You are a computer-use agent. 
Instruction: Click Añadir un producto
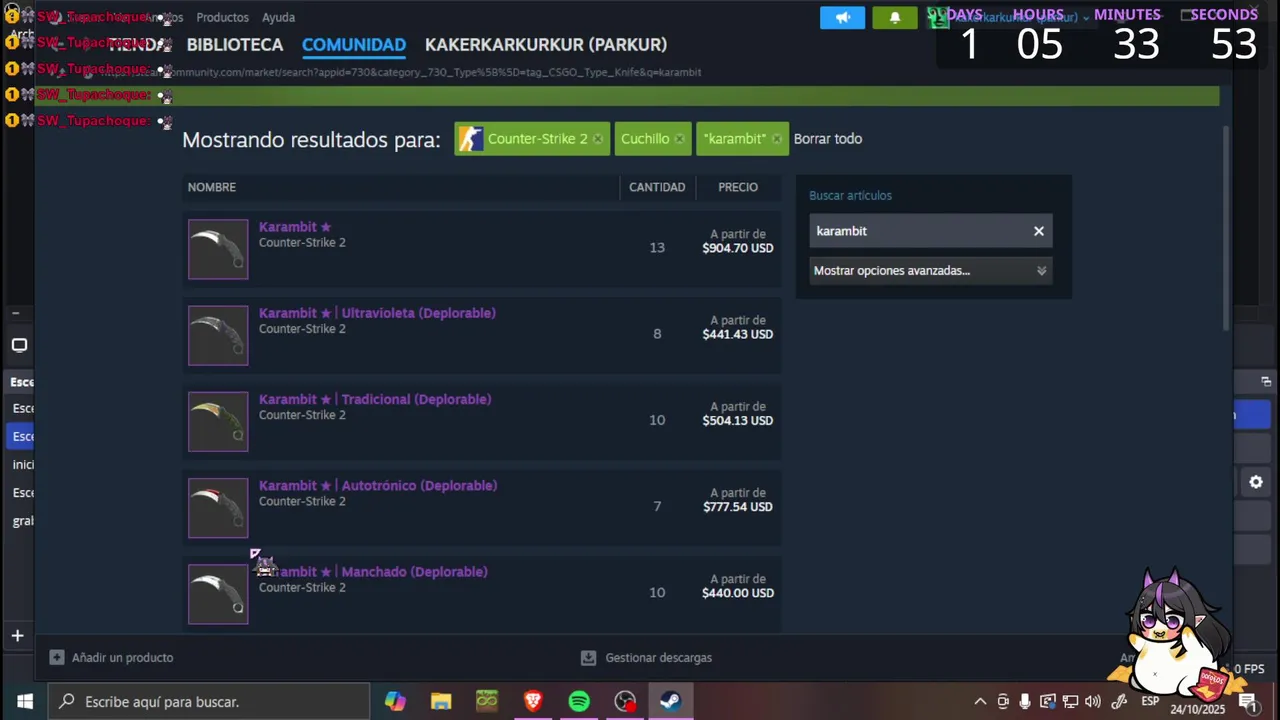coord(122,658)
